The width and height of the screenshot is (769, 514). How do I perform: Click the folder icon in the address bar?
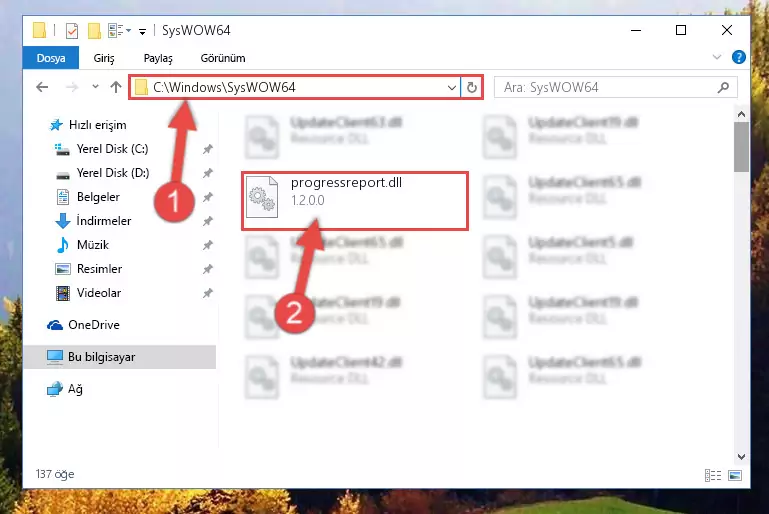pyautogui.click(x=141, y=87)
